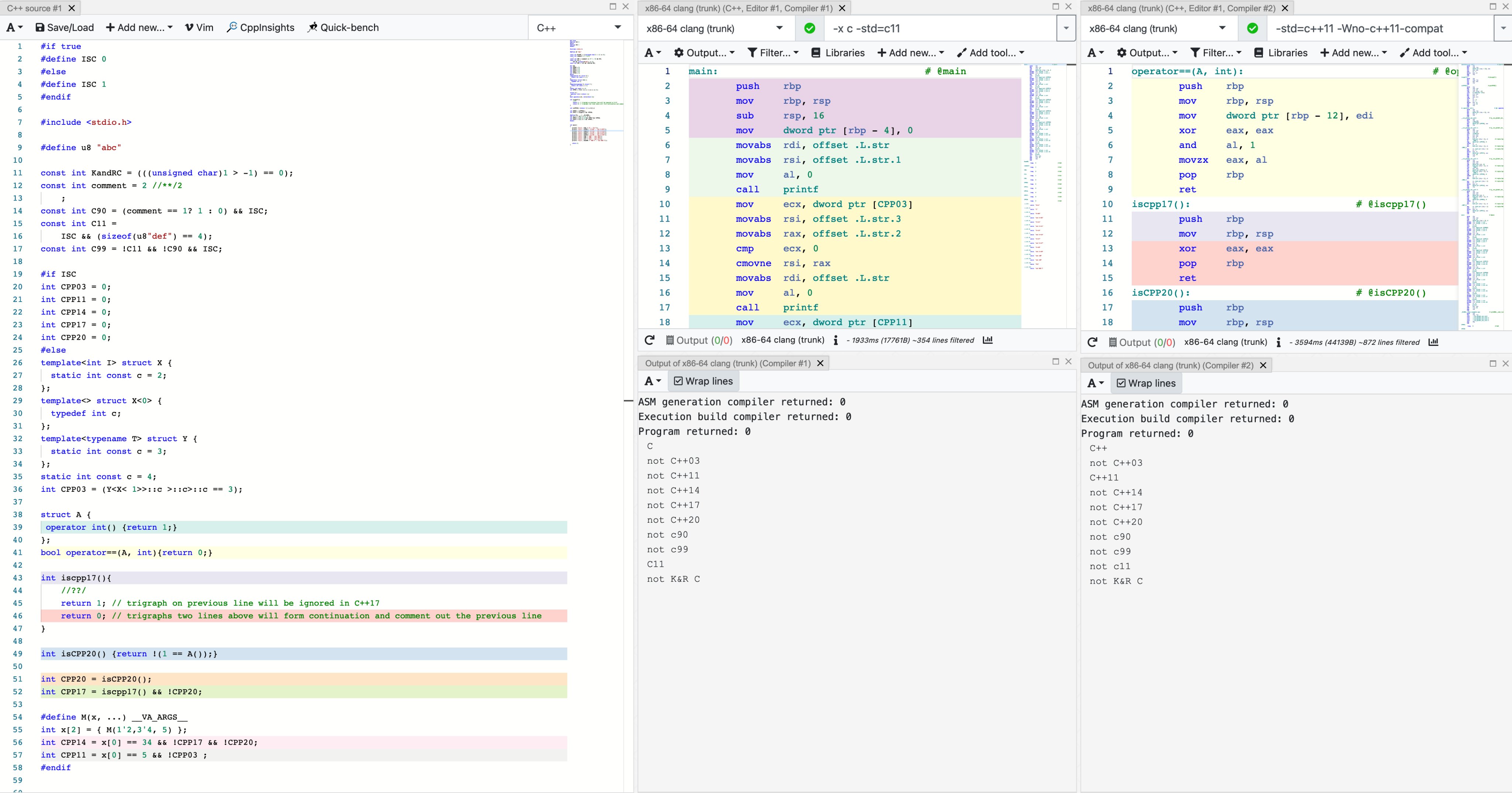Screen dimensions: 1512x793
Task: Expand the editor's 'Add new...' dropdown
Action: tap(139, 28)
